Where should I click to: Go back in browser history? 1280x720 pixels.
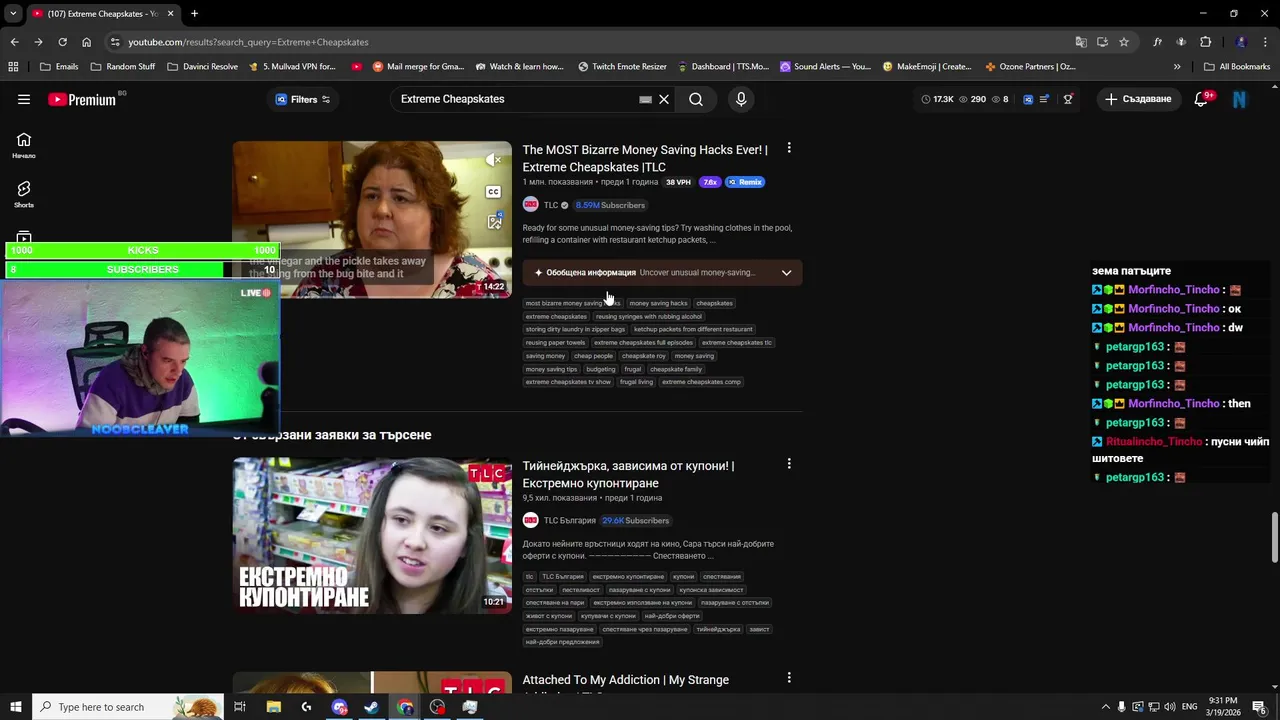[x=14, y=42]
